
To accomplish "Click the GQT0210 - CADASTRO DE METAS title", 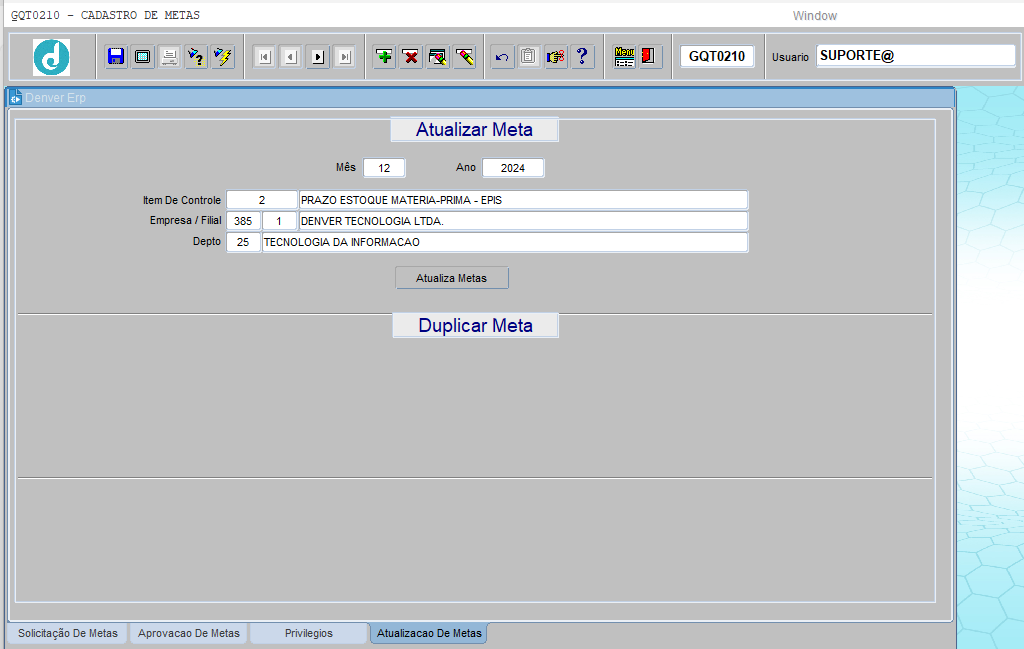I will [x=106, y=15].
